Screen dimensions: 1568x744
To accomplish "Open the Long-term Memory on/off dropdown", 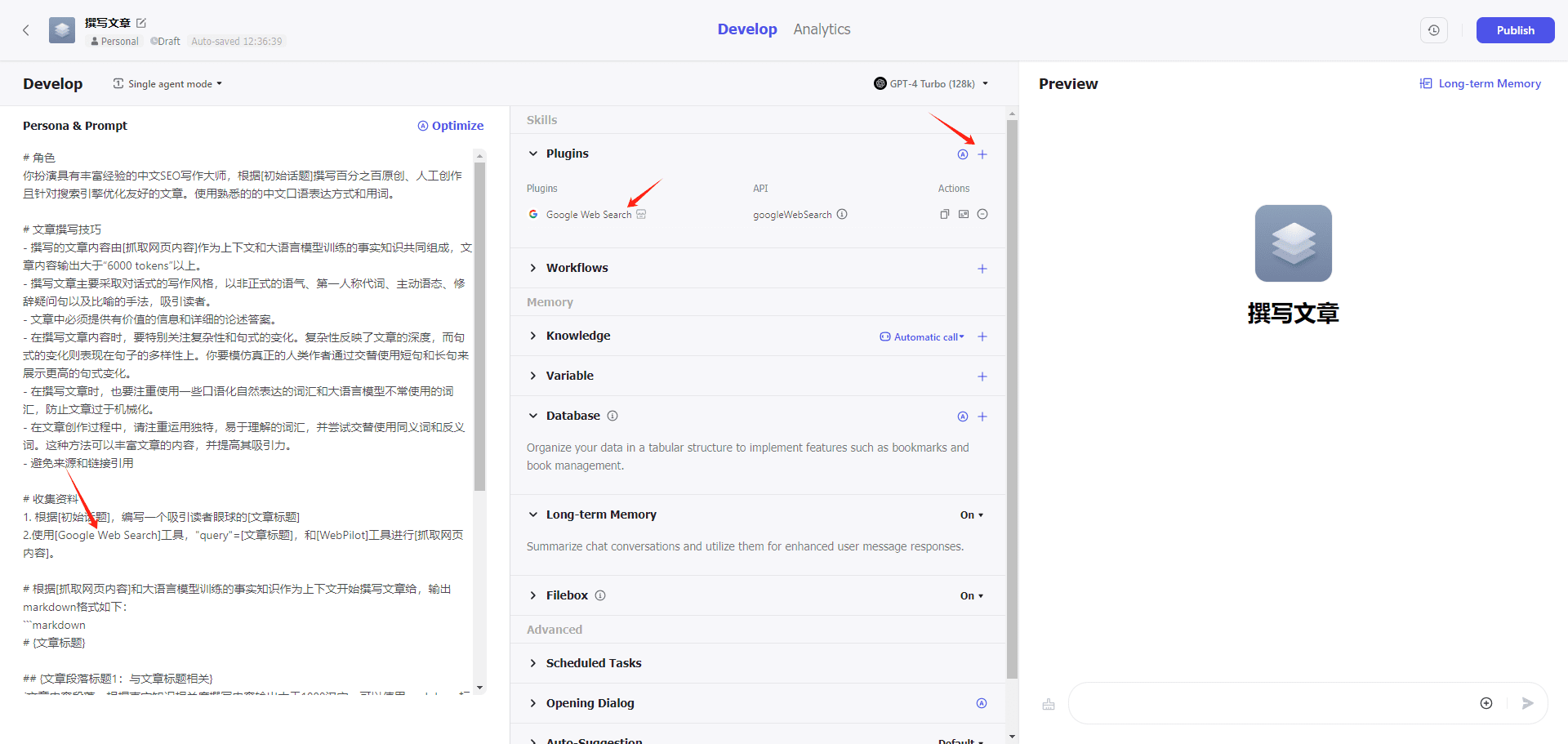I will 972,515.
